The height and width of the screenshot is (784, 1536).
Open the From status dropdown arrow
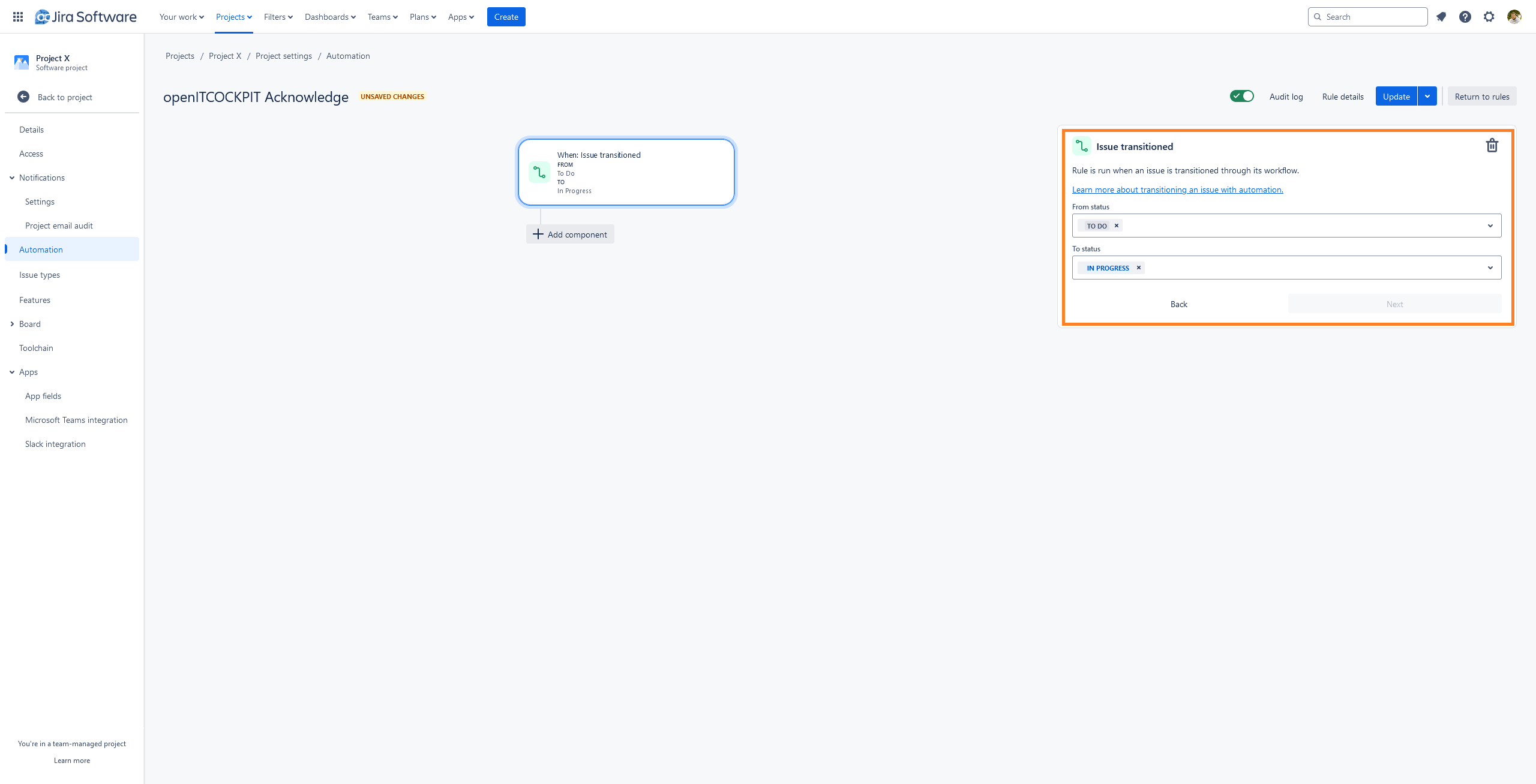[x=1490, y=226]
